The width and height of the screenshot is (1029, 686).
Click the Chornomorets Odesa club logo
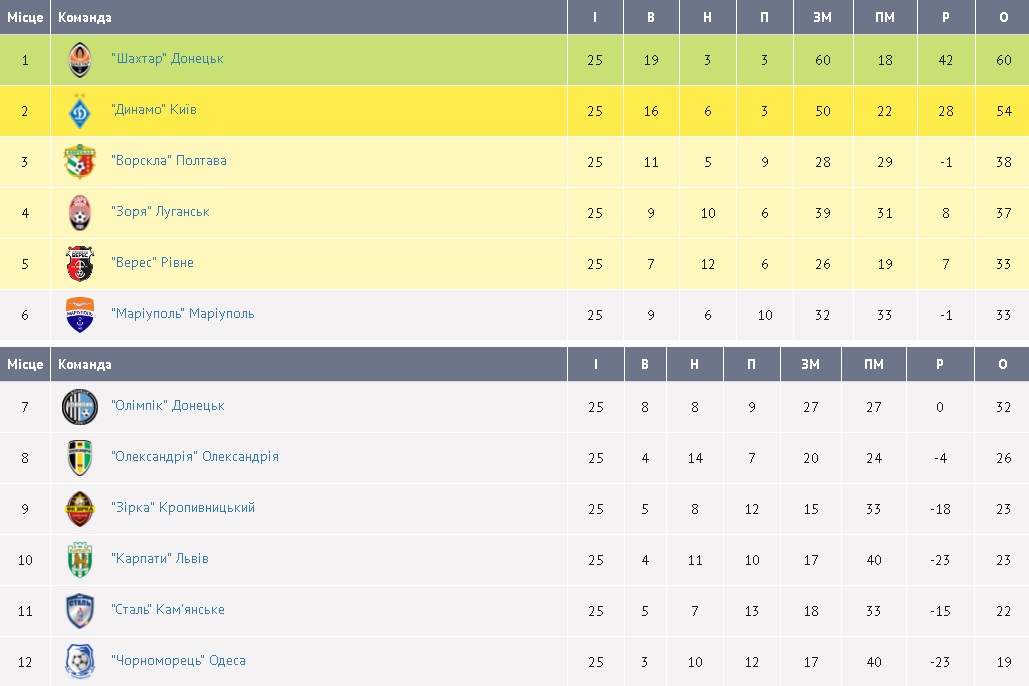point(80,662)
